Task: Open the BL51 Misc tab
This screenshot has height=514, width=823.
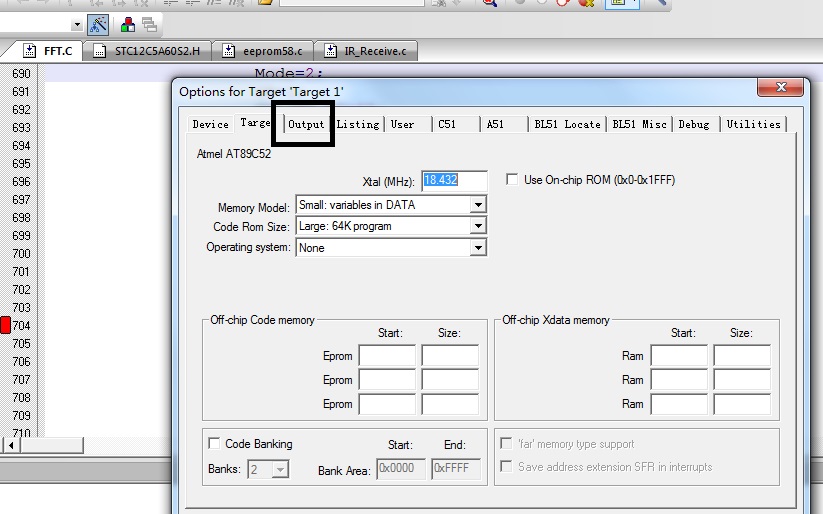Action: (x=640, y=124)
